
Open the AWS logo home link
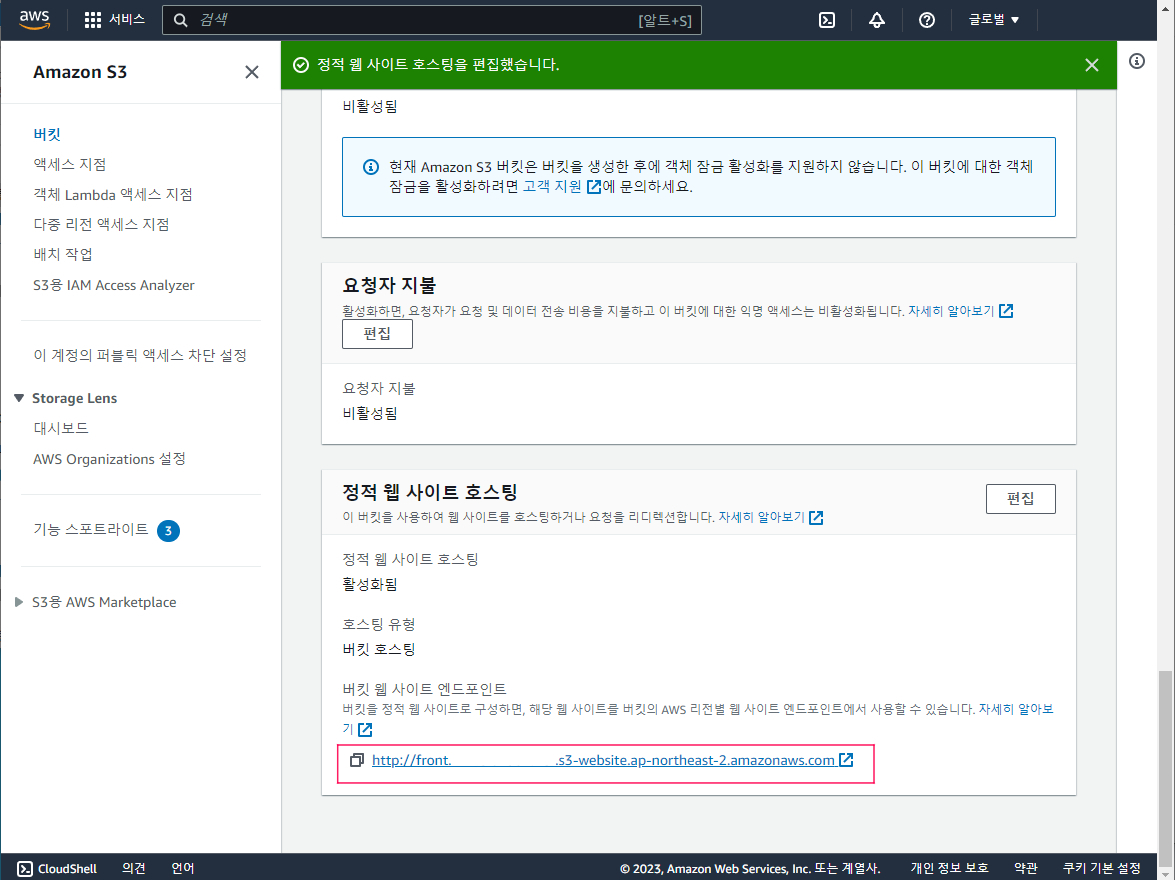(34, 20)
